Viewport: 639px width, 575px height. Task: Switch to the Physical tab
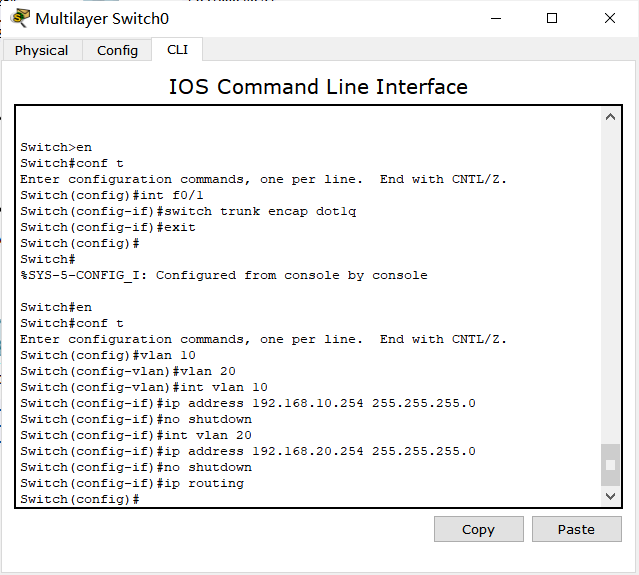pyautogui.click(x=42, y=50)
